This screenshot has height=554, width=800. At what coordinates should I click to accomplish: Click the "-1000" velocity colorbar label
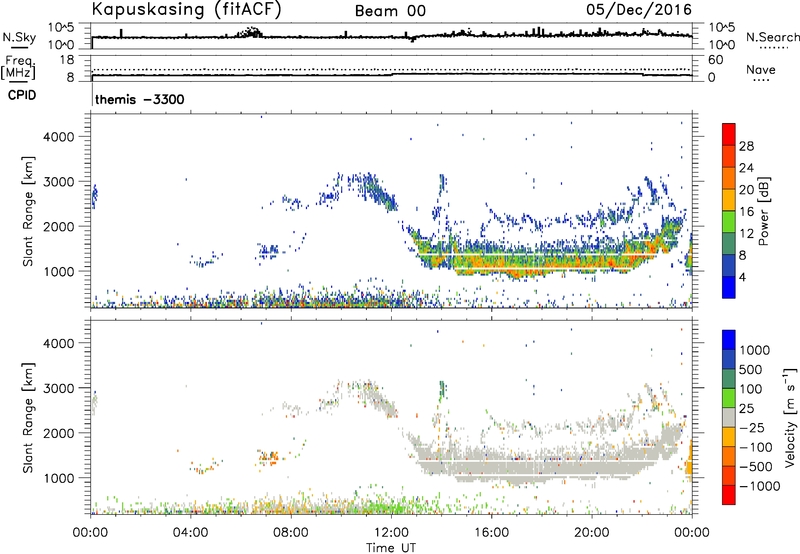tap(760, 486)
